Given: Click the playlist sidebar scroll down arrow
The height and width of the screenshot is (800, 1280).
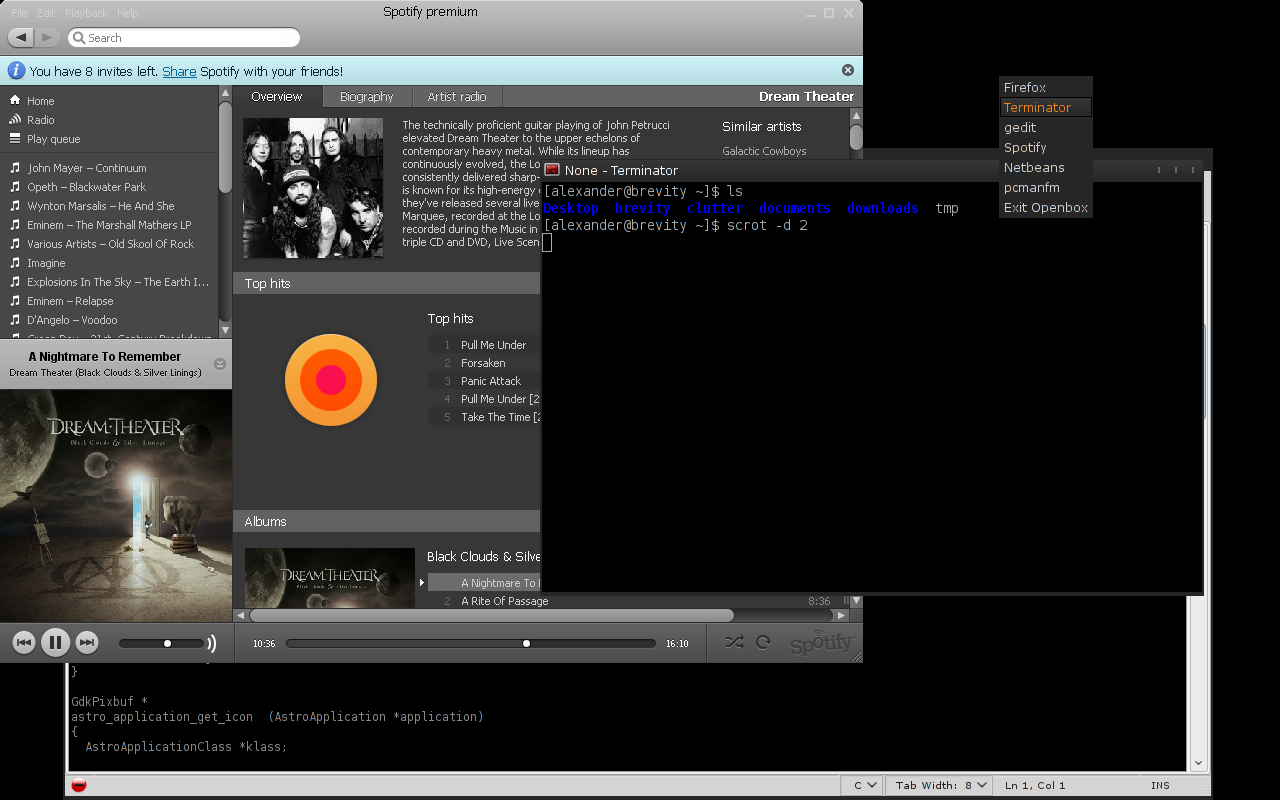Looking at the screenshot, I should [225, 330].
